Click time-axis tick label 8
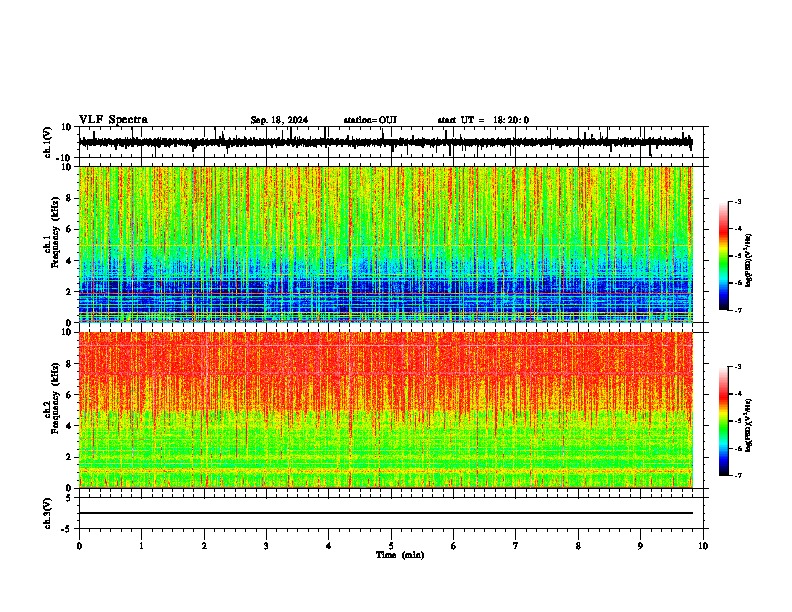Image resolution: width=792 pixels, height=612 pixels. 578,546
